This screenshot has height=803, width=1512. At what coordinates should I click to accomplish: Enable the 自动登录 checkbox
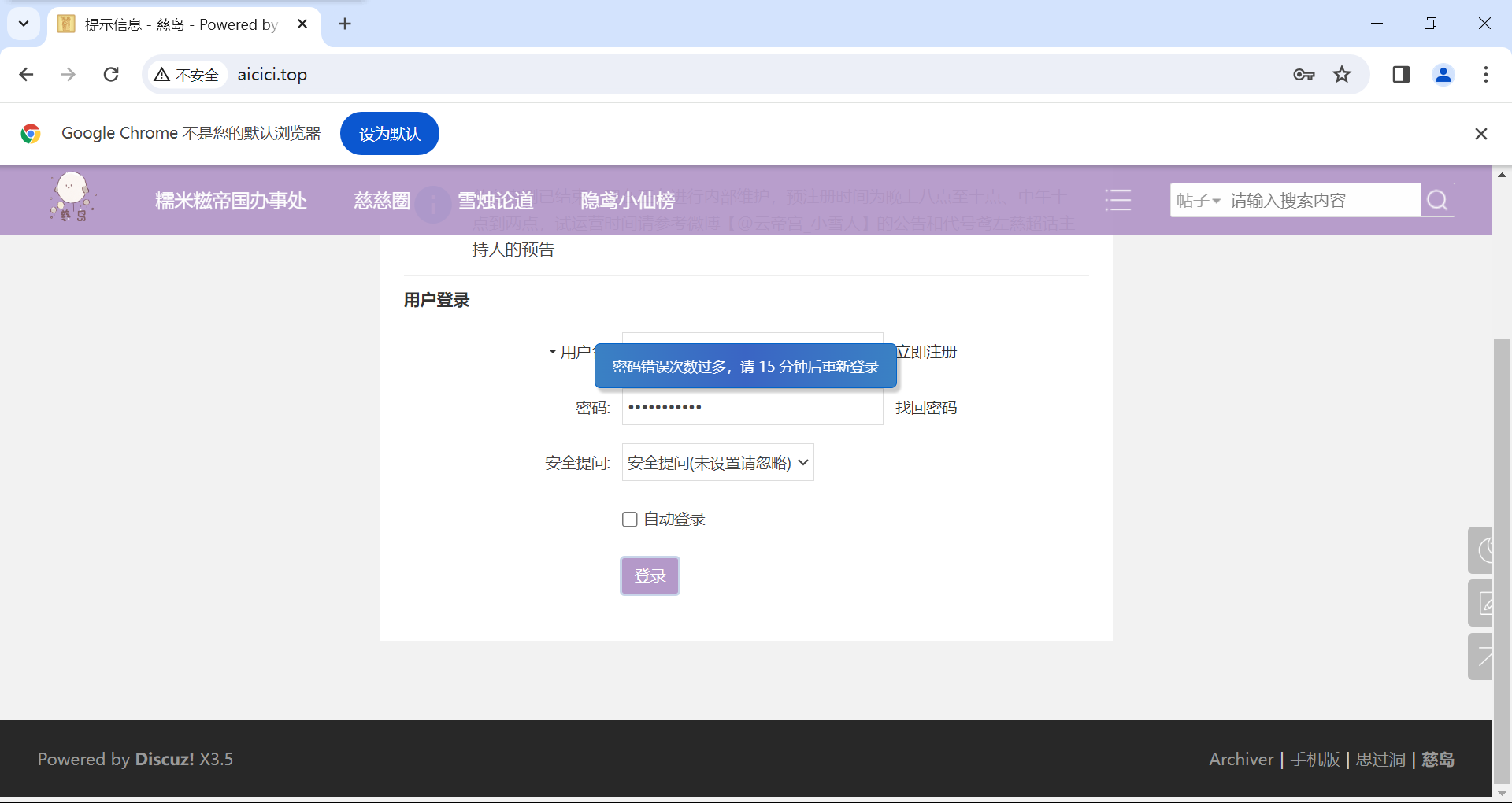click(x=629, y=520)
